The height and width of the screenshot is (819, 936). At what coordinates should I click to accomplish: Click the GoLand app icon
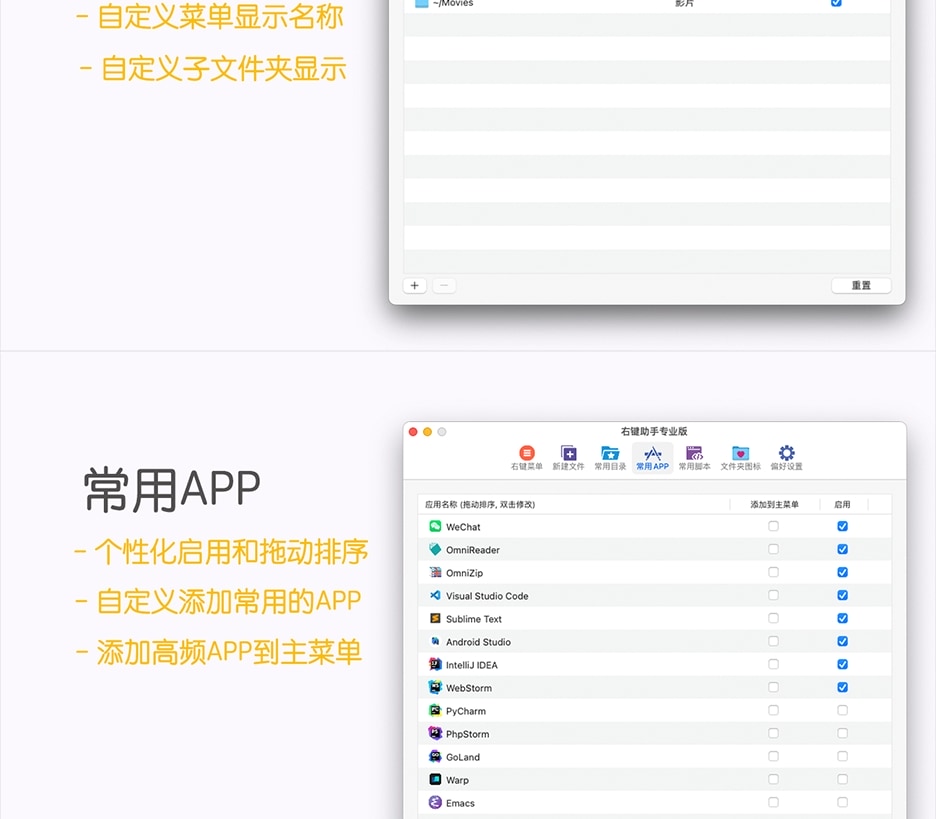pos(435,756)
